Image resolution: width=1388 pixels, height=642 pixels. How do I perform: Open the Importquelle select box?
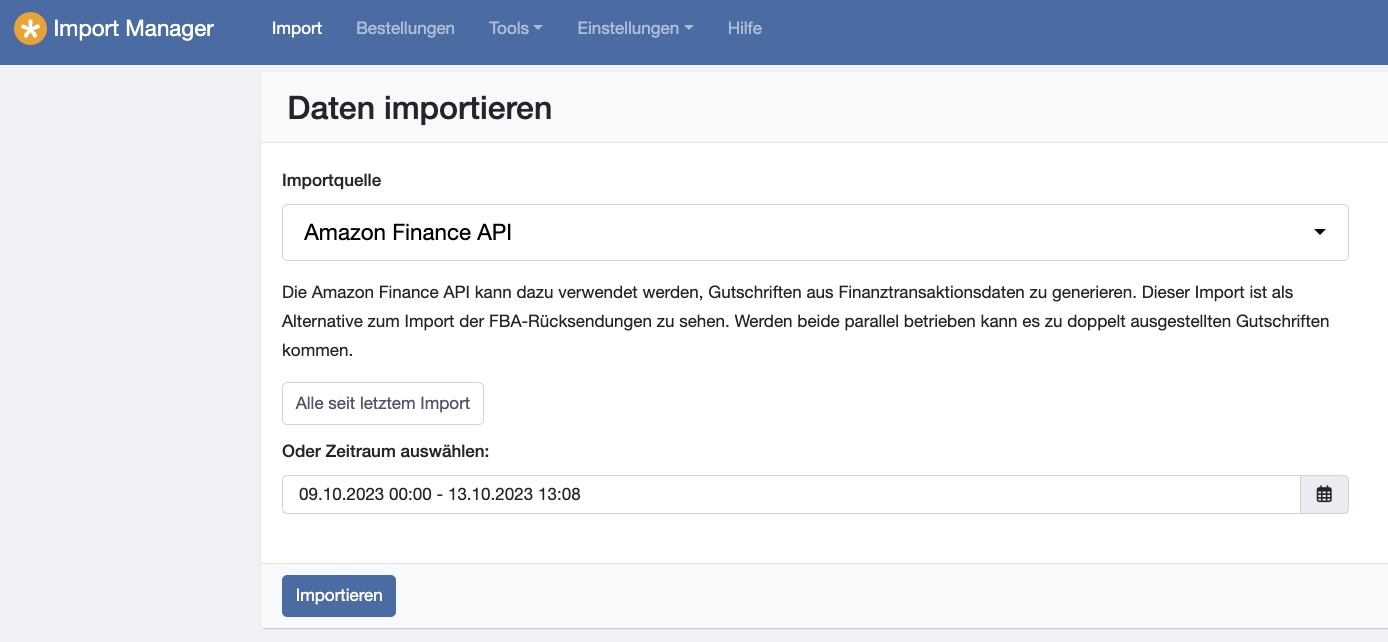[x=815, y=233]
